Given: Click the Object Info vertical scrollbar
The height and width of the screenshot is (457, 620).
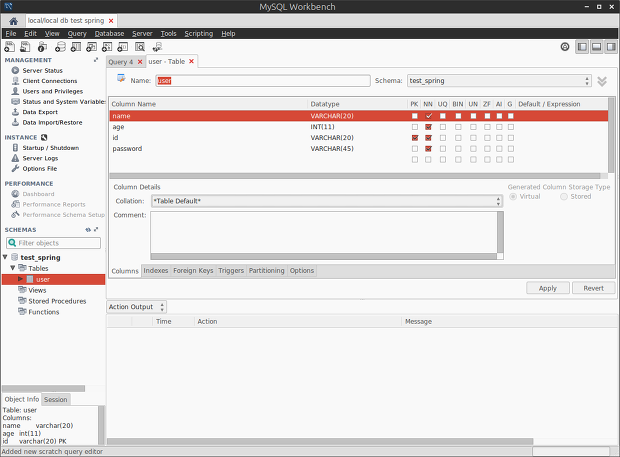Looking at the screenshot, I should coord(101,425).
